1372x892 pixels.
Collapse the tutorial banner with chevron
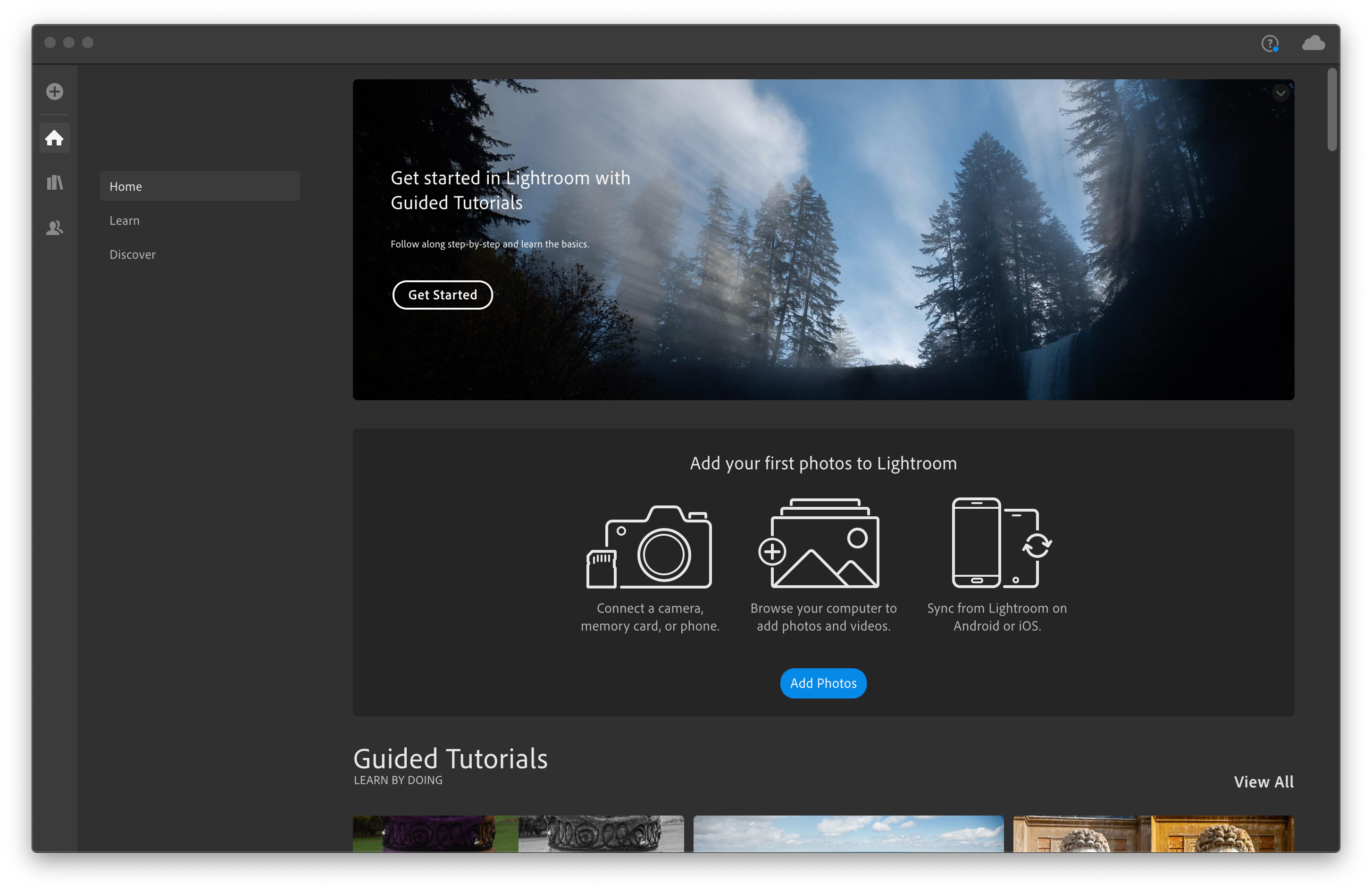point(1280,93)
